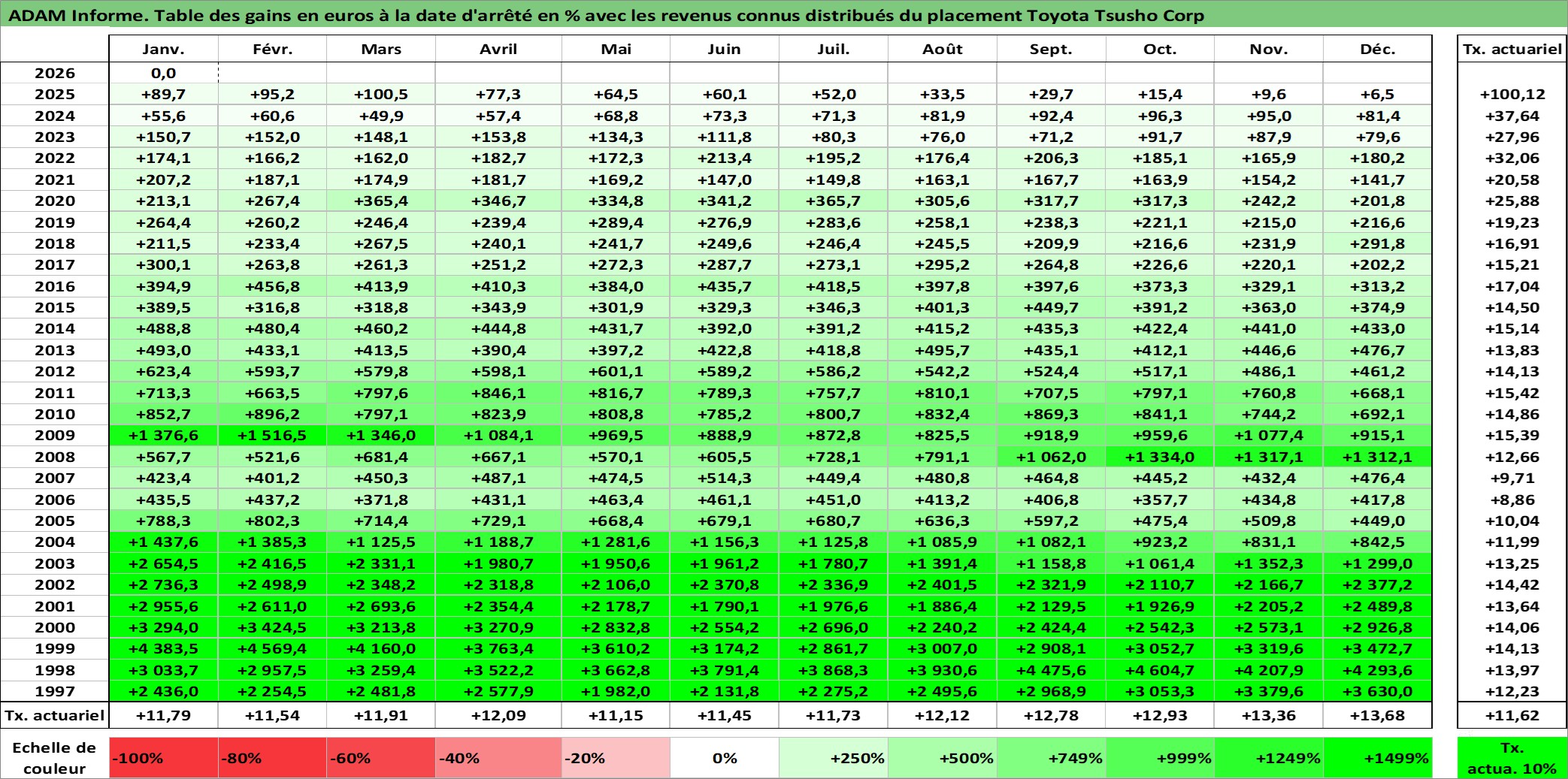Click the '+8,86' actuarial rate for 2006
The image size is (1568, 779).
point(1512,500)
